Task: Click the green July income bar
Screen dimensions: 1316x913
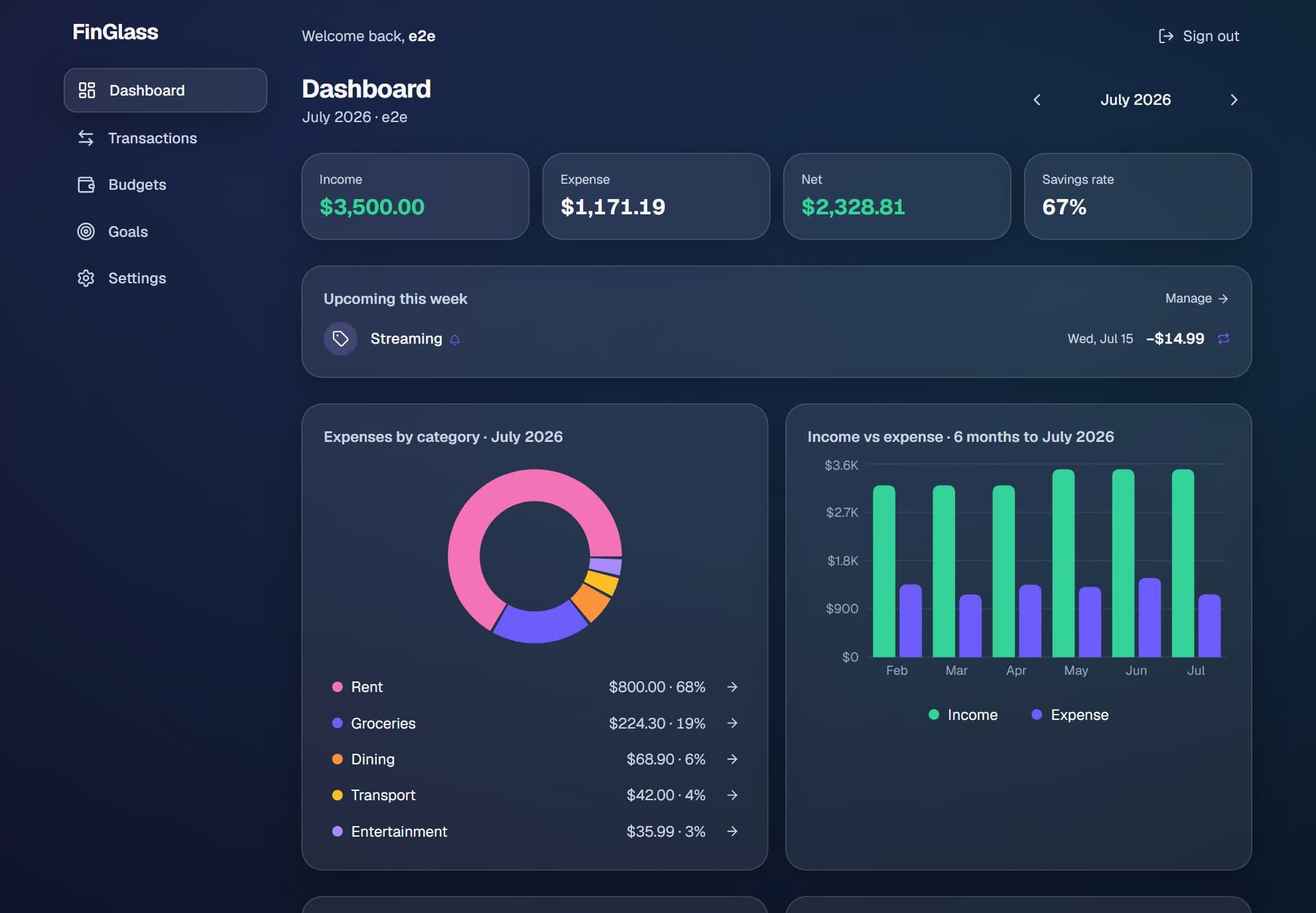Action: pyautogui.click(x=1183, y=563)
